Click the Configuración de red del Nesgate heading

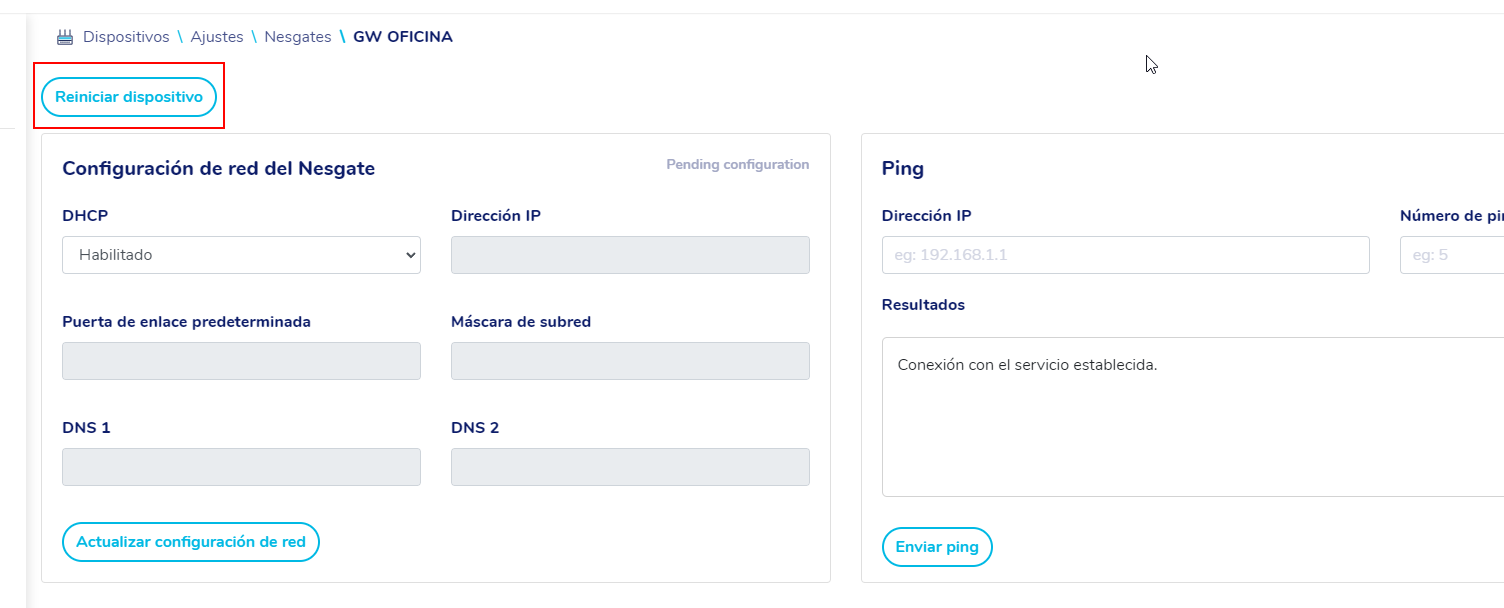[218, 169]
